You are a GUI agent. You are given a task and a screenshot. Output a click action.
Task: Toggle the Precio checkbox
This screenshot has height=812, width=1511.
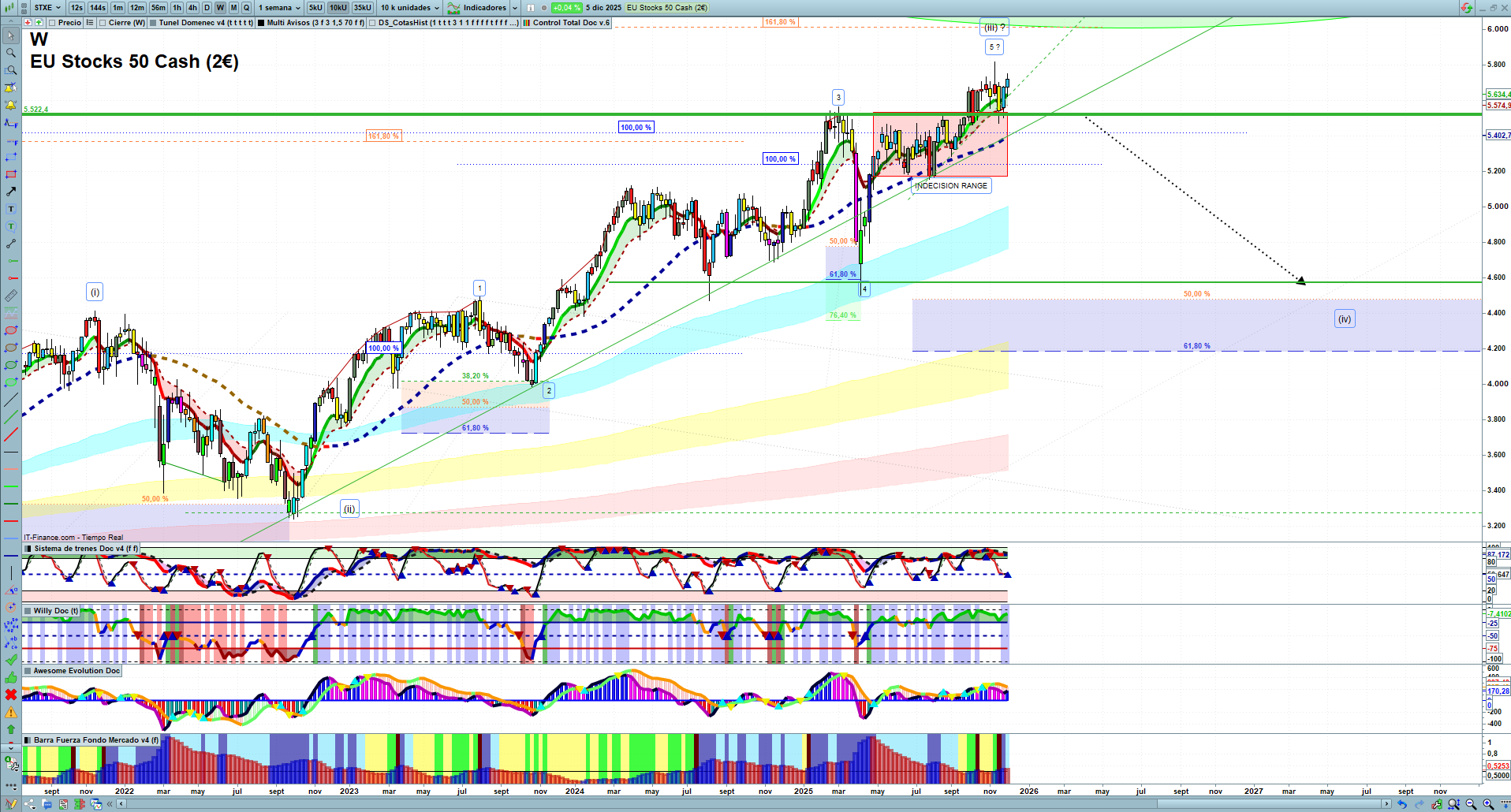(53, 23)
